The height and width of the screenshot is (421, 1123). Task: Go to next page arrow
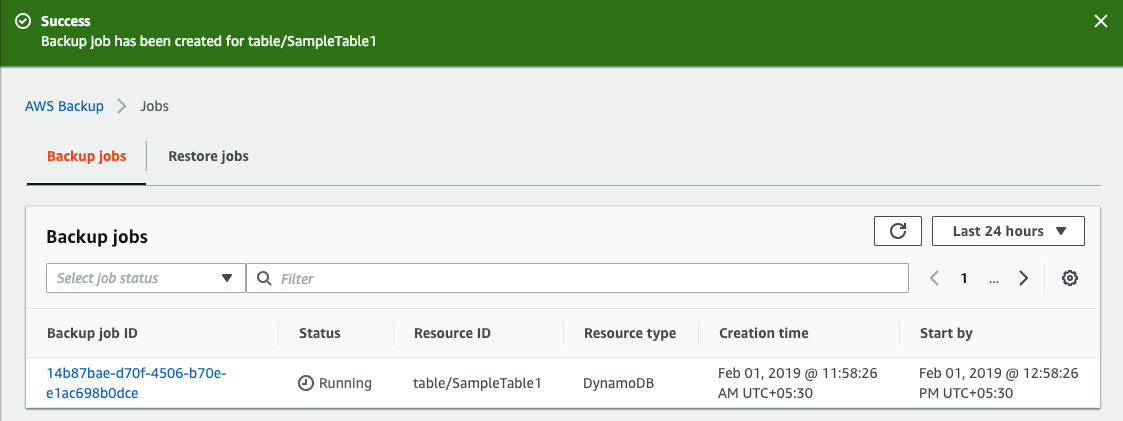pyautogui.click(x=1023, y=278)
